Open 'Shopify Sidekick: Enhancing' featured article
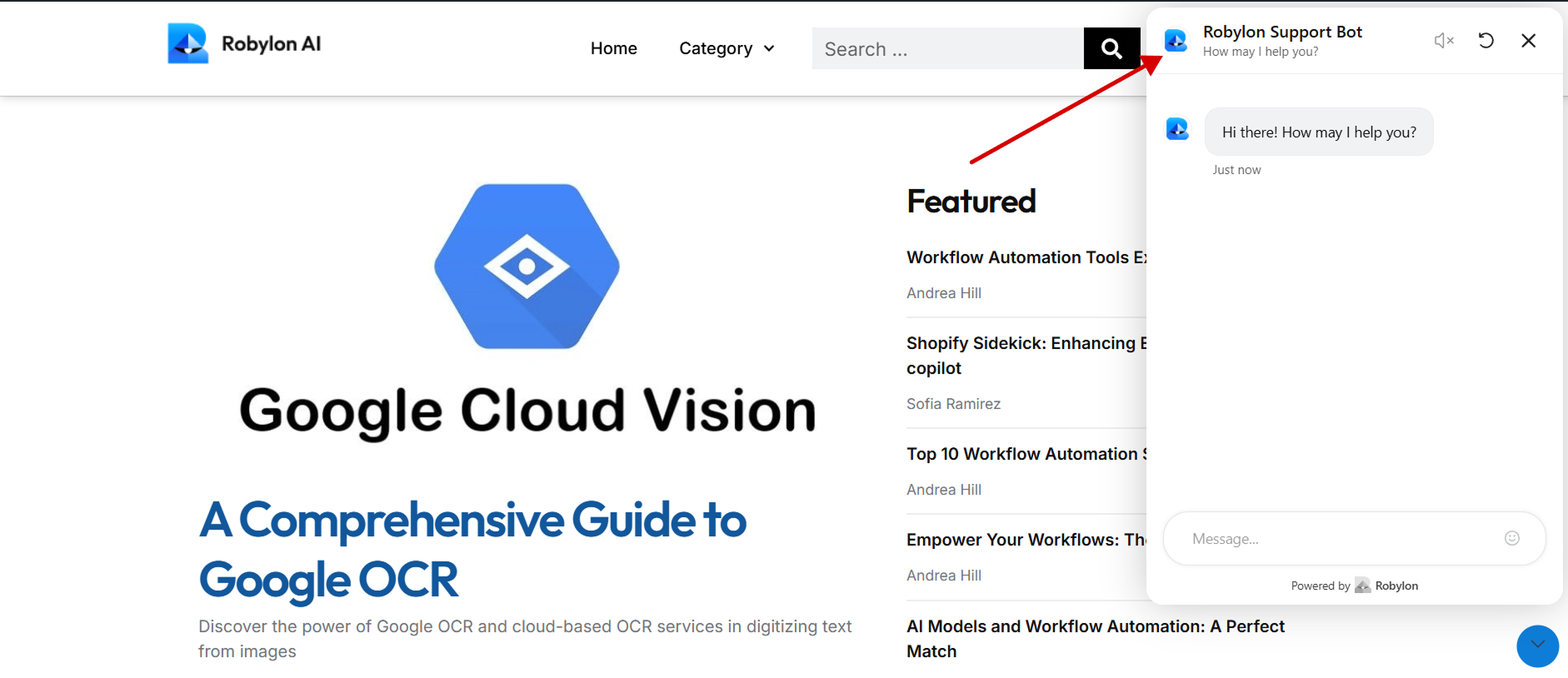Screen dimensions: 1568x678 (1026, 356)
